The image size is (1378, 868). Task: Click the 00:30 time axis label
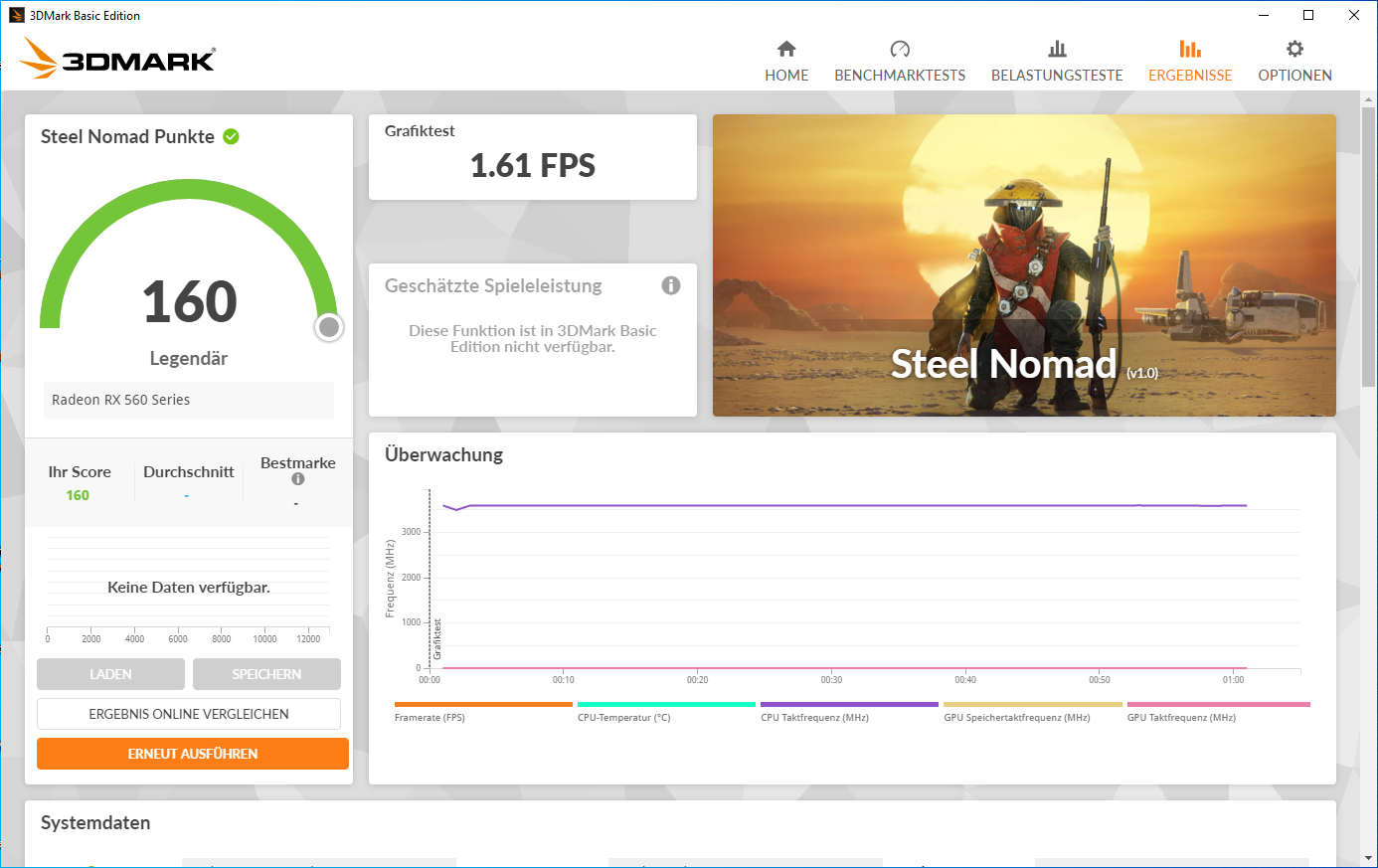point(831,680)
